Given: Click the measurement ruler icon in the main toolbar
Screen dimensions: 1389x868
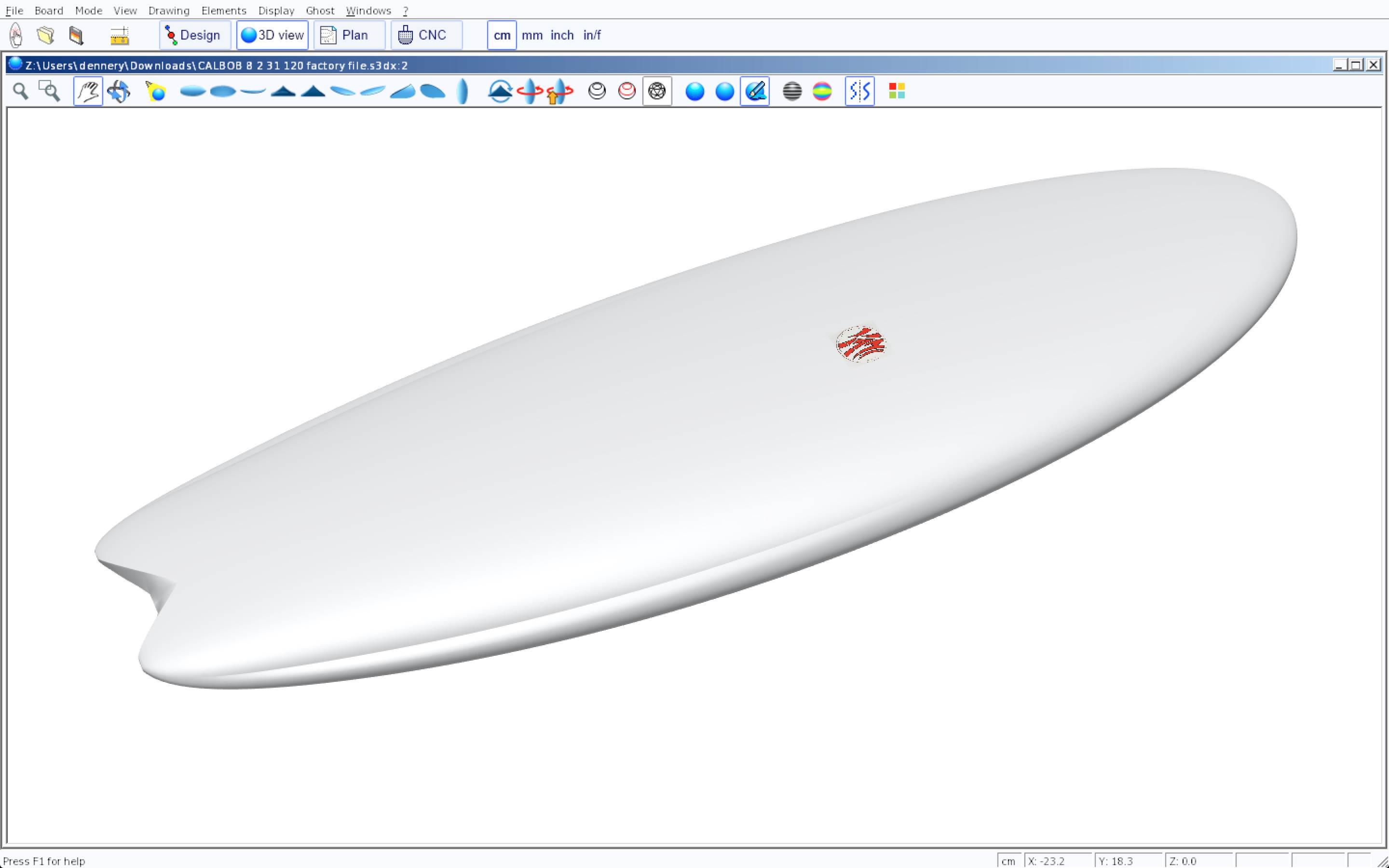Looking at the screenshot, I should coord(120,36).
